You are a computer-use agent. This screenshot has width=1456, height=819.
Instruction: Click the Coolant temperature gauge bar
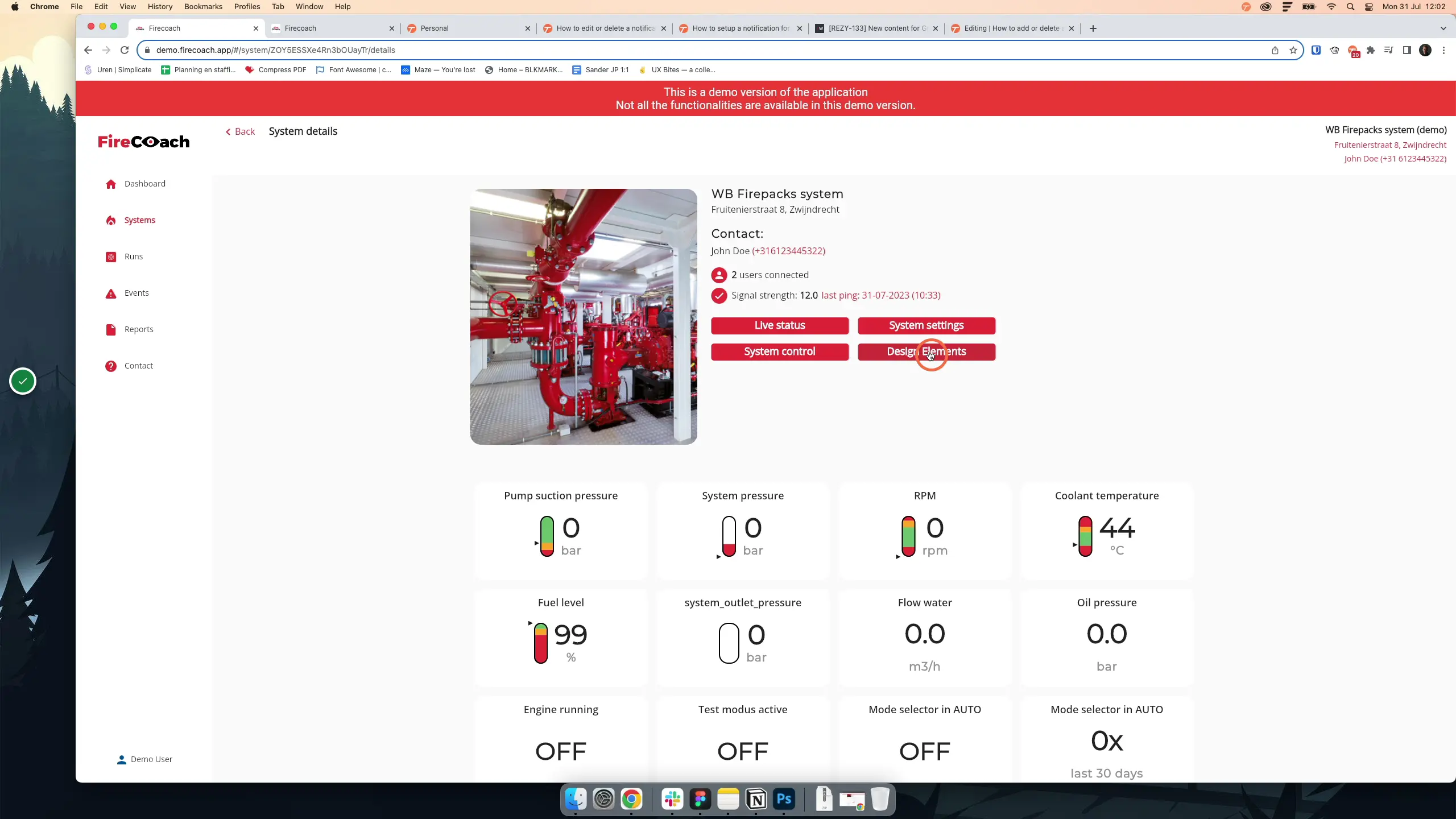coord(1085,536)
